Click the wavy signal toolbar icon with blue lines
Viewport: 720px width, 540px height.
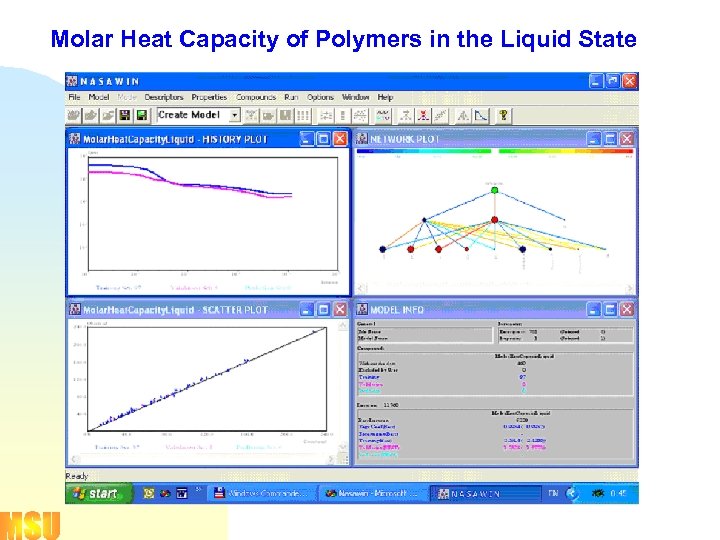(382, 115)
